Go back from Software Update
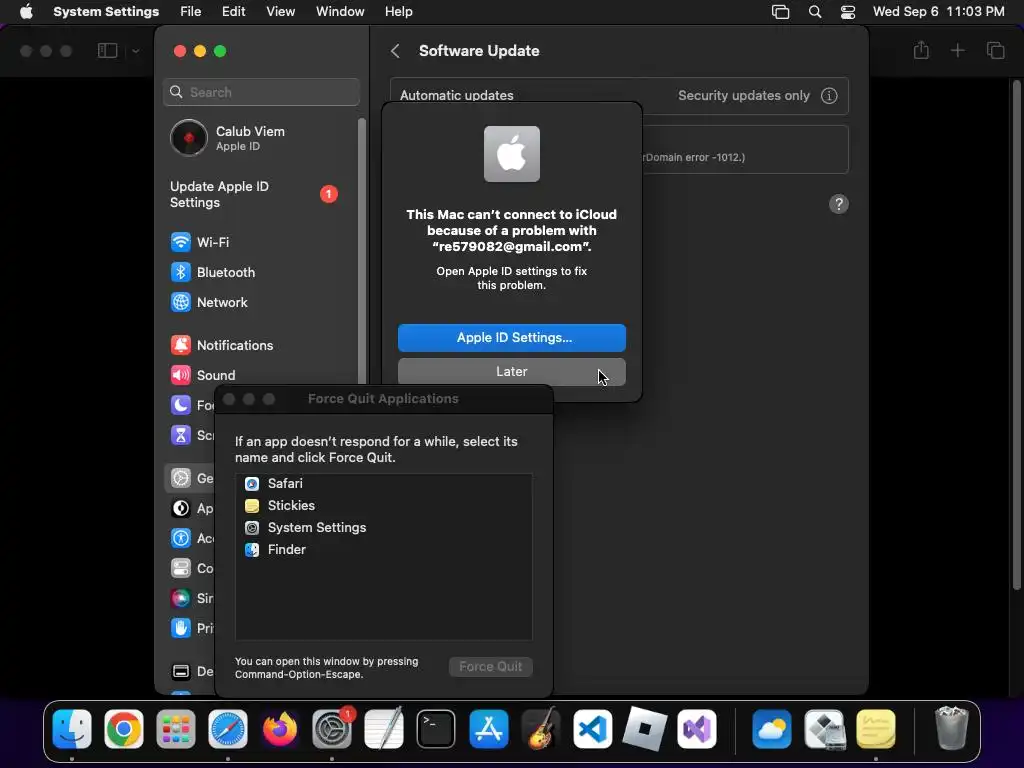1024x768 pixels. coord(395,51)
